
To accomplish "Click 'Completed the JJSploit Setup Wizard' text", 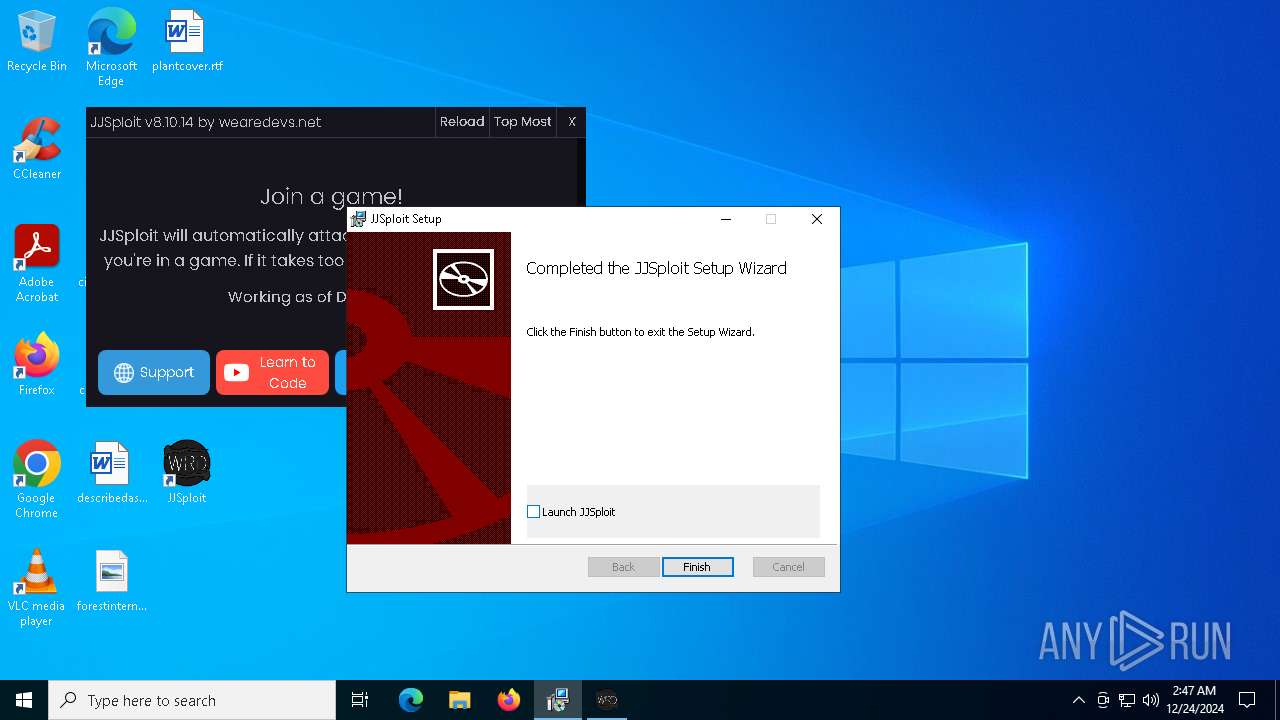I will (x=656, y=268).
